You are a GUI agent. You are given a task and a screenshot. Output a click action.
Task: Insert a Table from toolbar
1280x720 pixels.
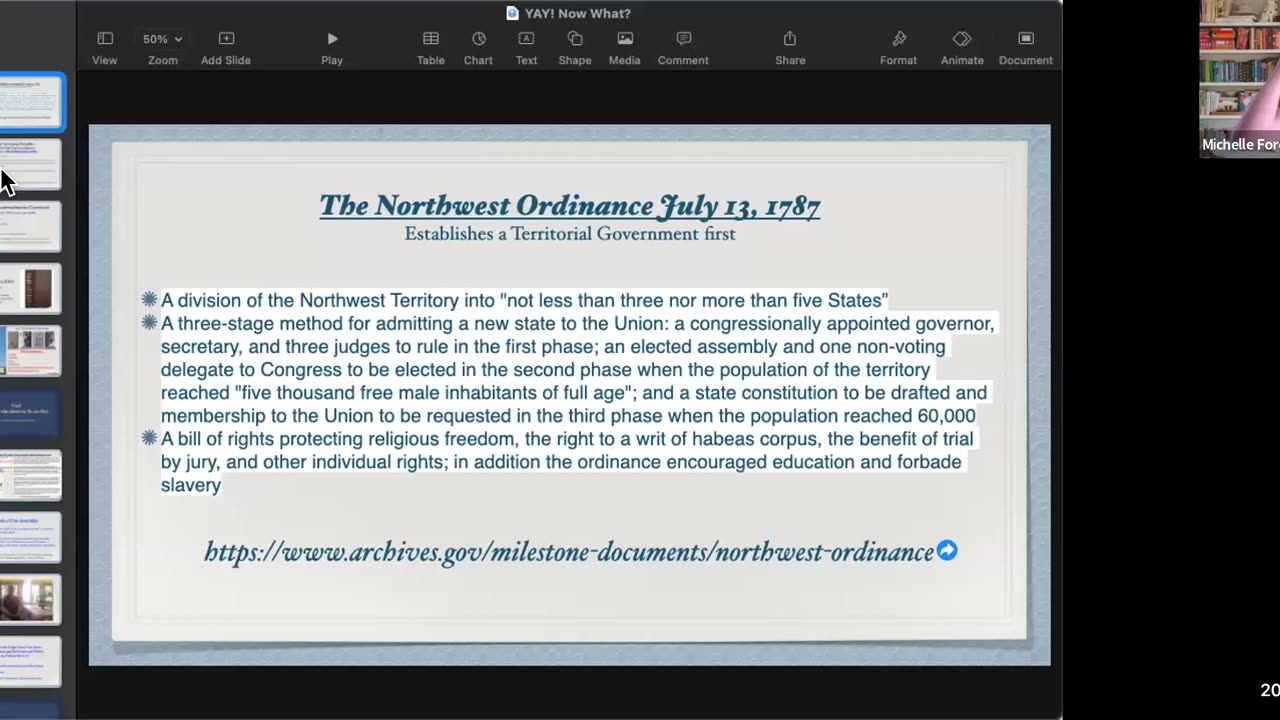point(430,47)
